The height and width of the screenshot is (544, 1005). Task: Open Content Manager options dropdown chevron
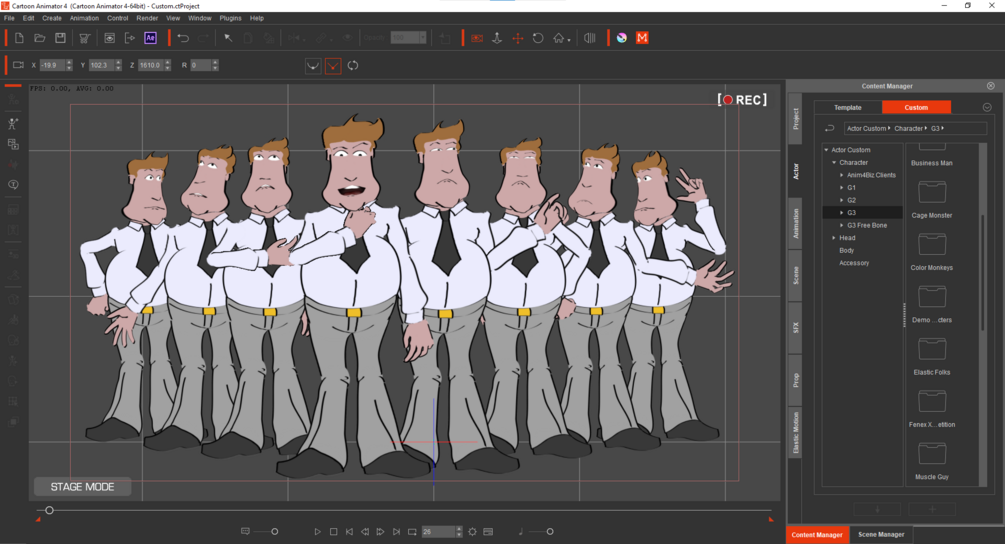click(987, 108)
